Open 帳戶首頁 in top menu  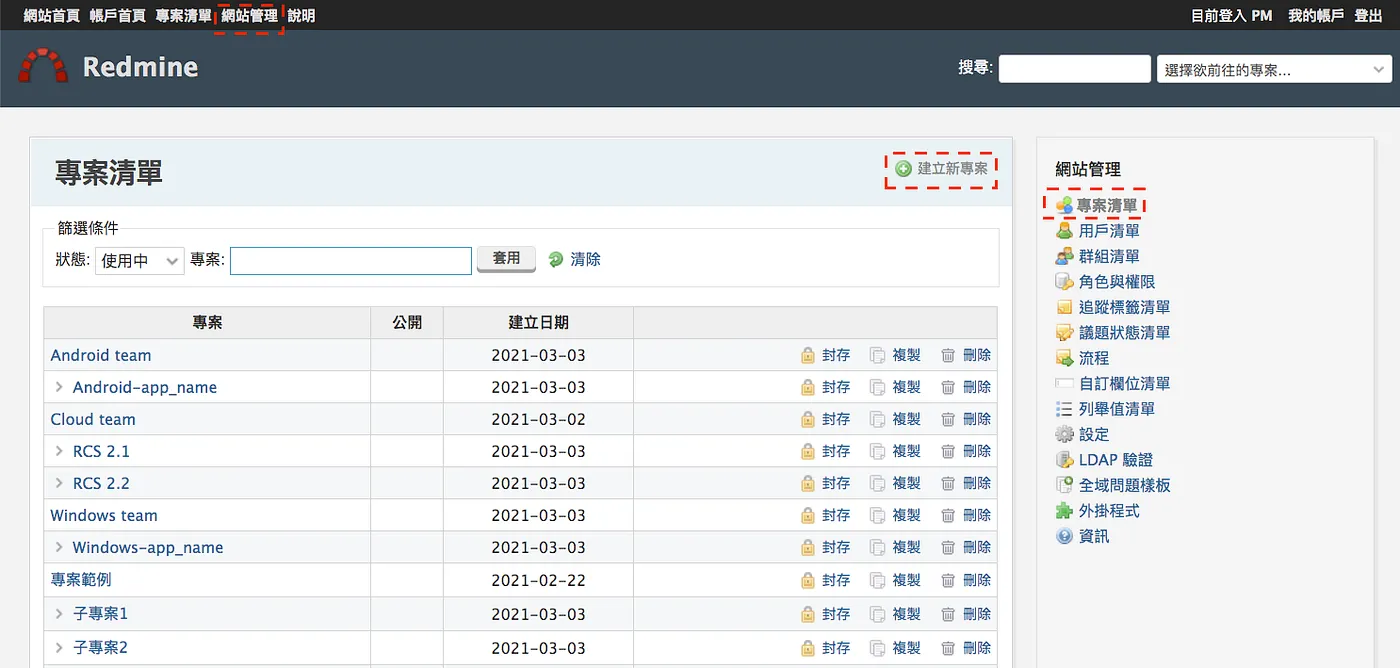[x=118, y=16]
